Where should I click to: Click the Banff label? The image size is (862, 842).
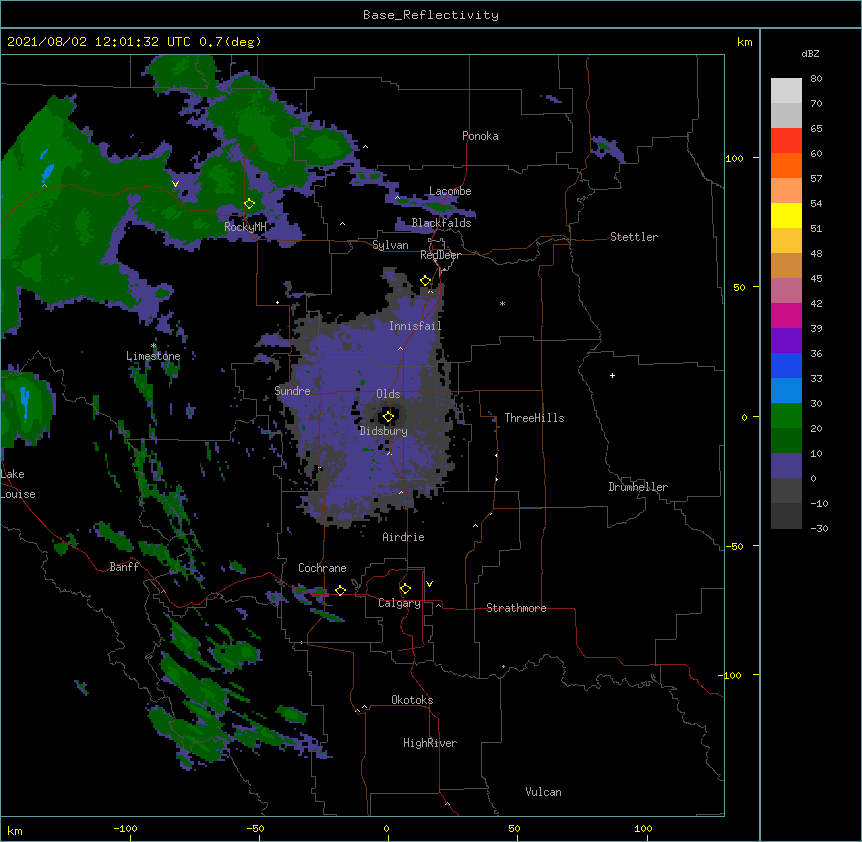124,567
